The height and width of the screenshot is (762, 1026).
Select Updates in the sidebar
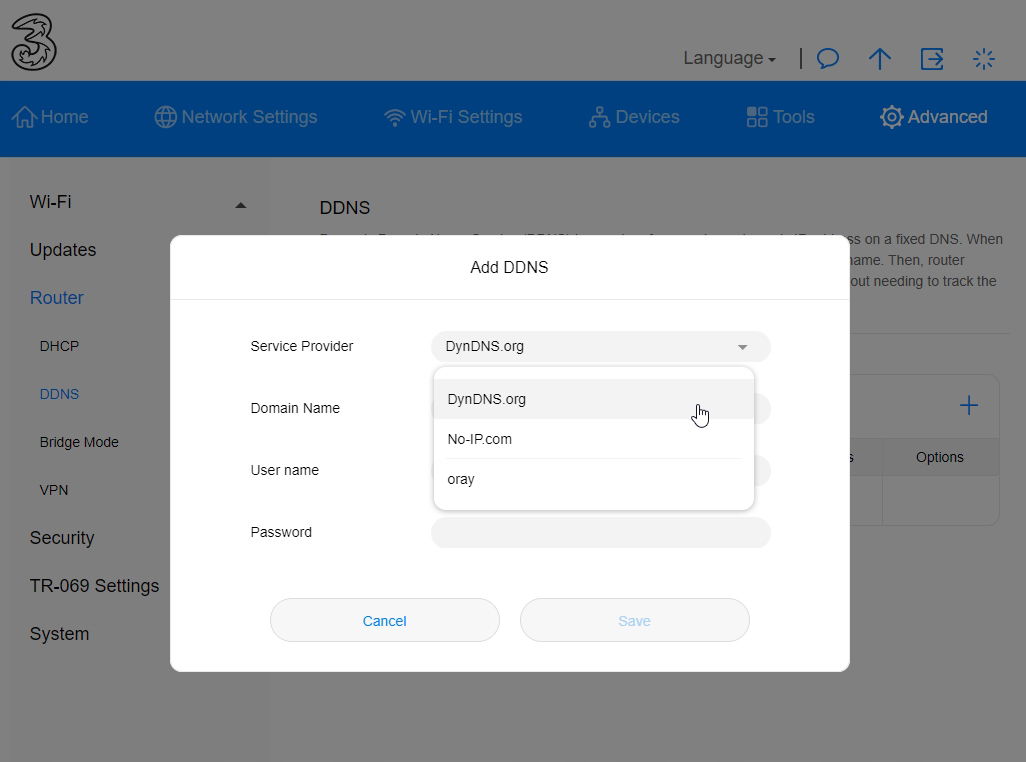coord(63,250)
